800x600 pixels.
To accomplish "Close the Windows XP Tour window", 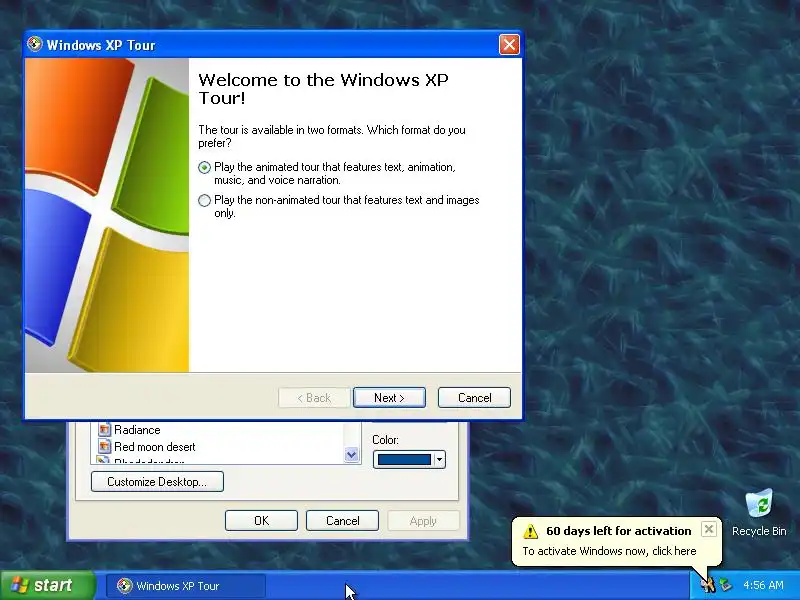I will 509,45.
